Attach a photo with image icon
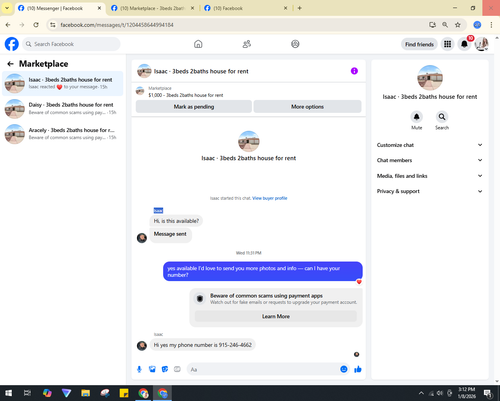This screenshot has height=401, width=500. pos(152,369)
